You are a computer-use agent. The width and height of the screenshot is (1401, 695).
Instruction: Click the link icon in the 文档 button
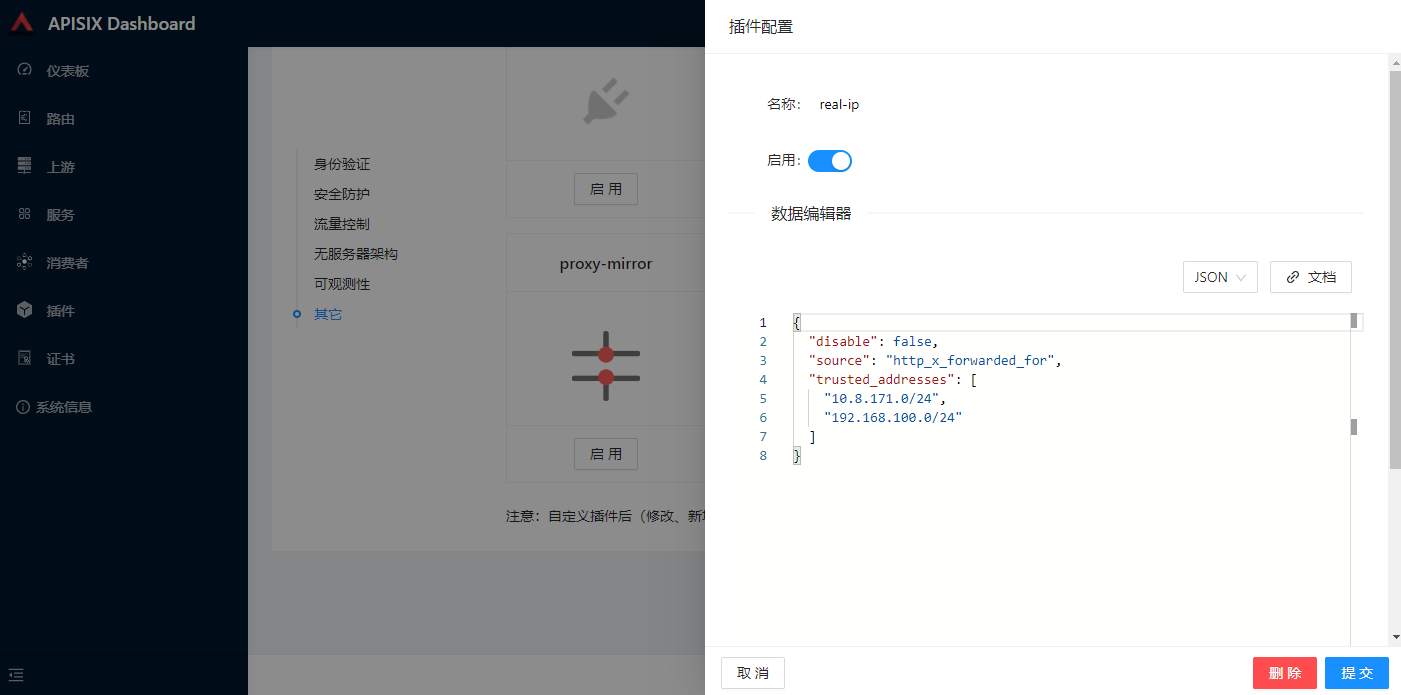(x=1293, y=277)
